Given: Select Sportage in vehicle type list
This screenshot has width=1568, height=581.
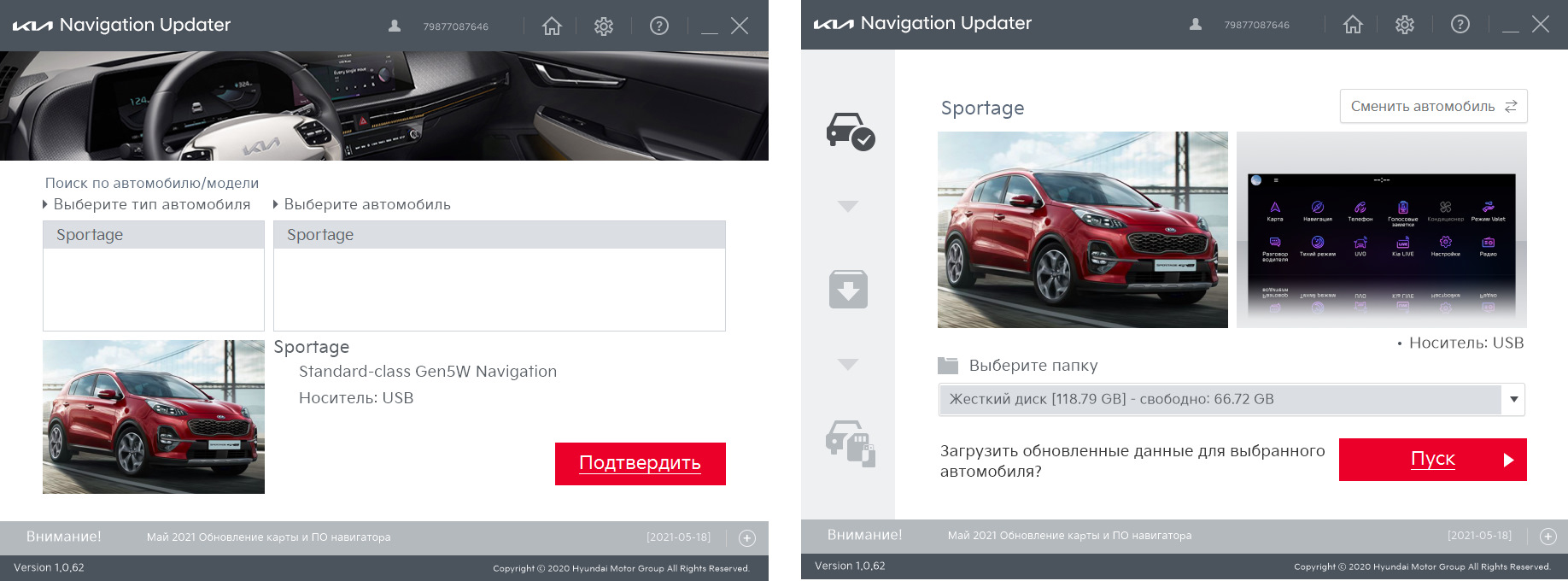Looking at the screenshot, I should pyautogui.click(x=154, y=235).
